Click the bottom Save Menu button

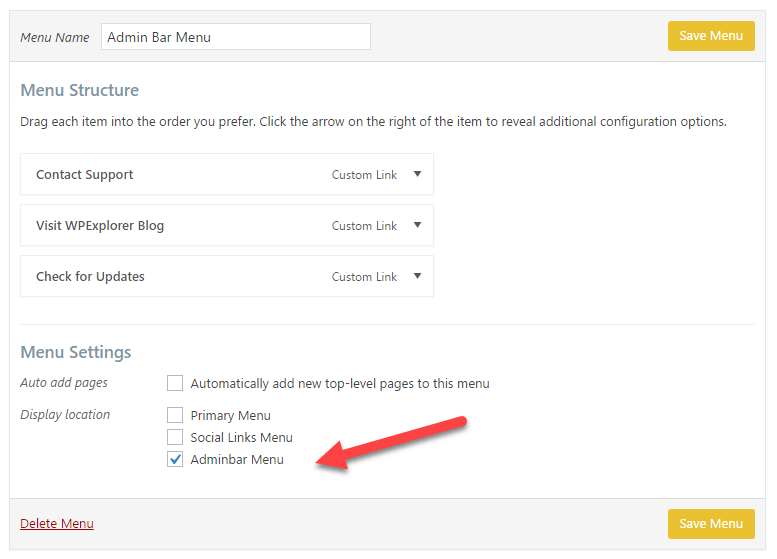711,524
